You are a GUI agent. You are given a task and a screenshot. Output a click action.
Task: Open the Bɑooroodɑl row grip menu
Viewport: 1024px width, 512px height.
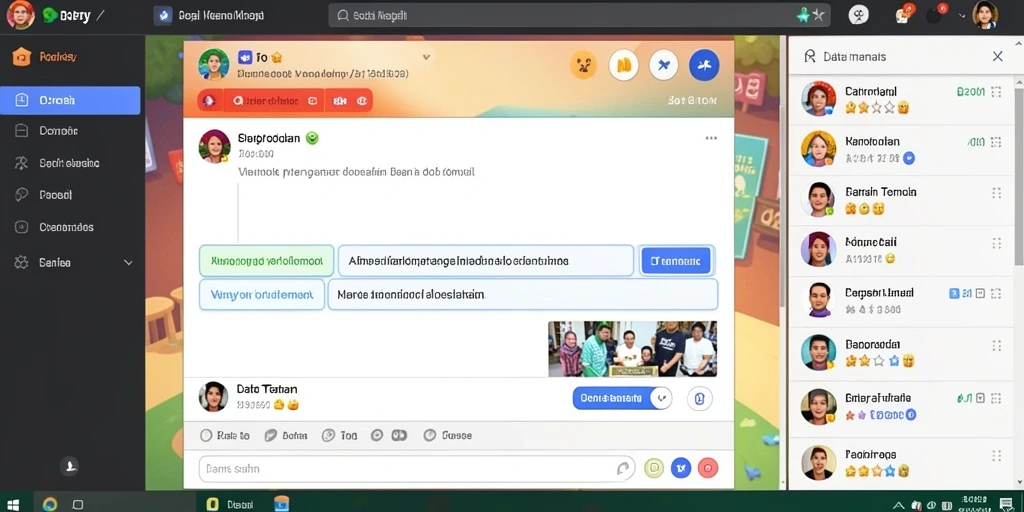(996, 345)
